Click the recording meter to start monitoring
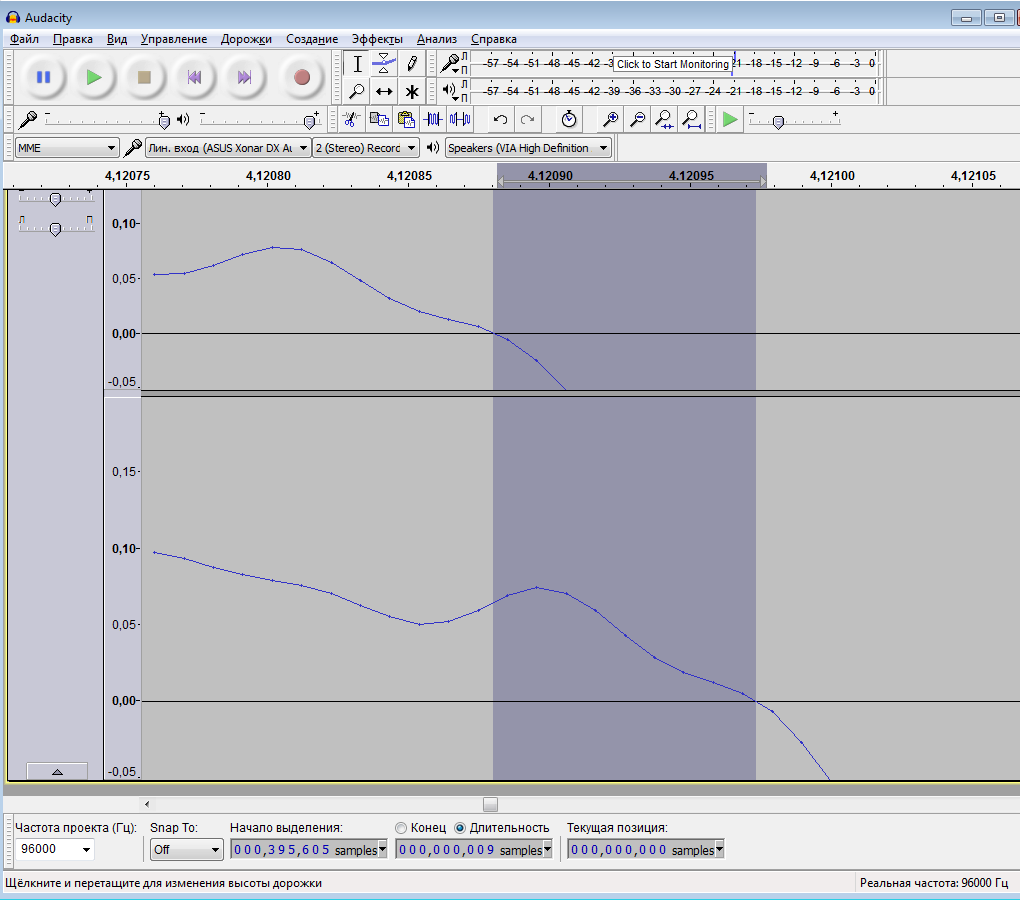 click(x=672, y=64)
